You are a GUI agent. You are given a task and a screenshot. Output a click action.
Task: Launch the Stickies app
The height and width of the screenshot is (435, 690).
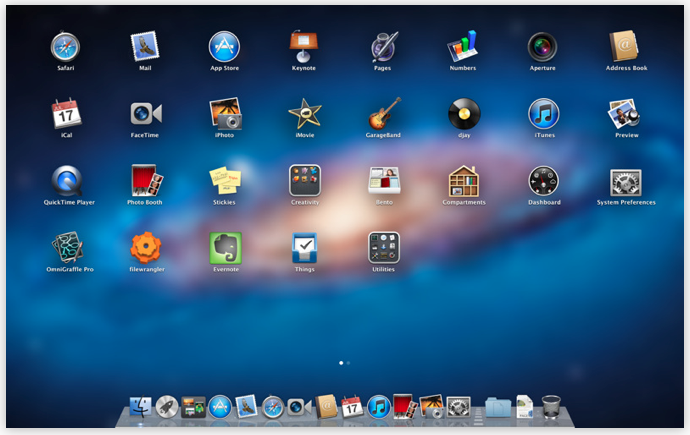[x=225, y=180]
